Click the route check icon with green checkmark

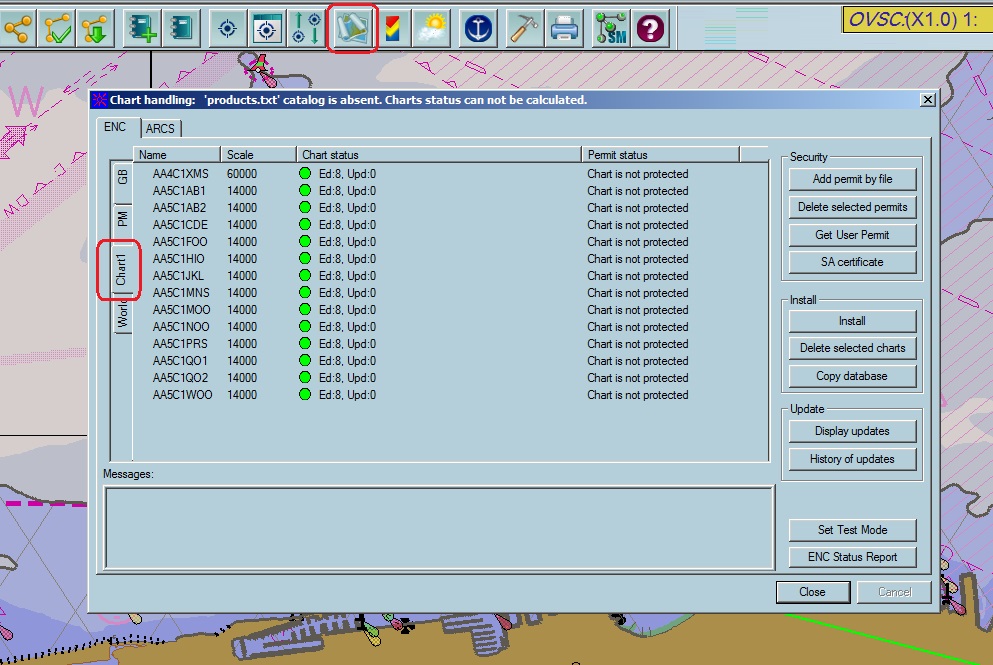point(58,28)
